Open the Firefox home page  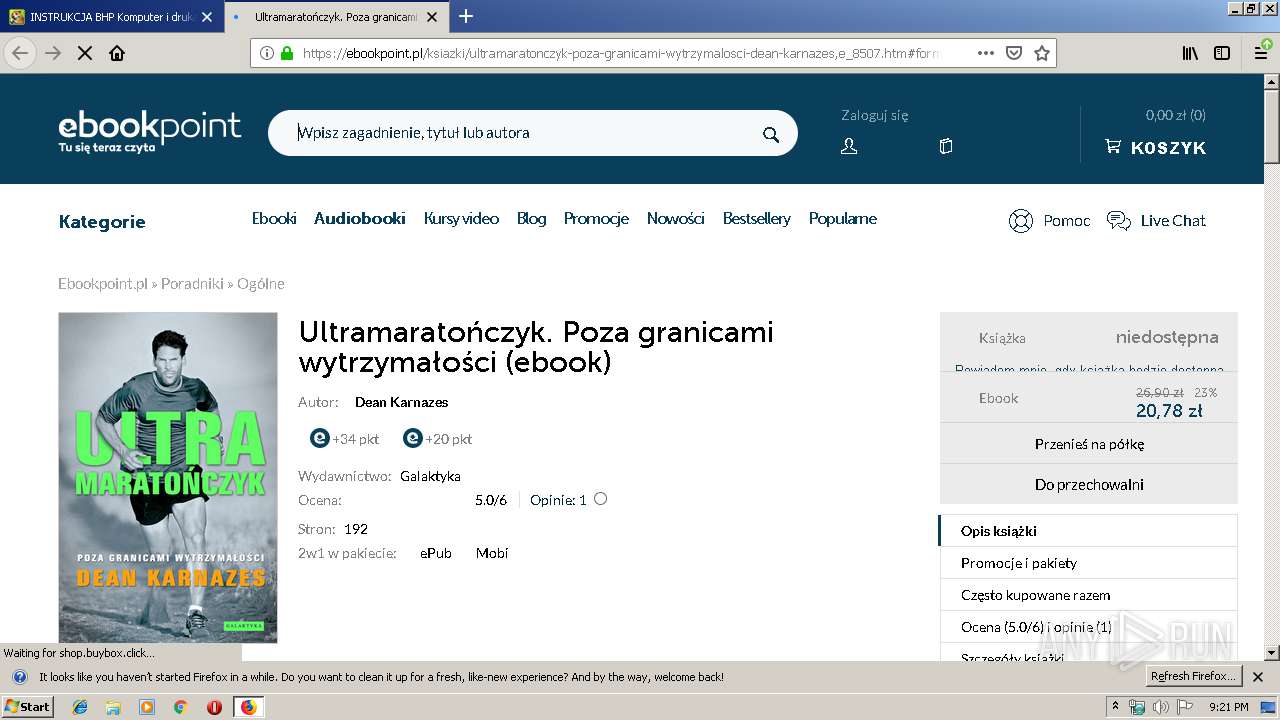[117, 53]
